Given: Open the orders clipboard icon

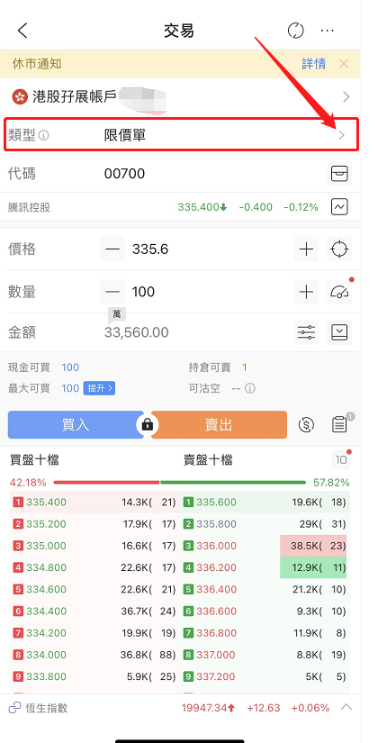Looking at the screenshot, I should tap(339, 424).
